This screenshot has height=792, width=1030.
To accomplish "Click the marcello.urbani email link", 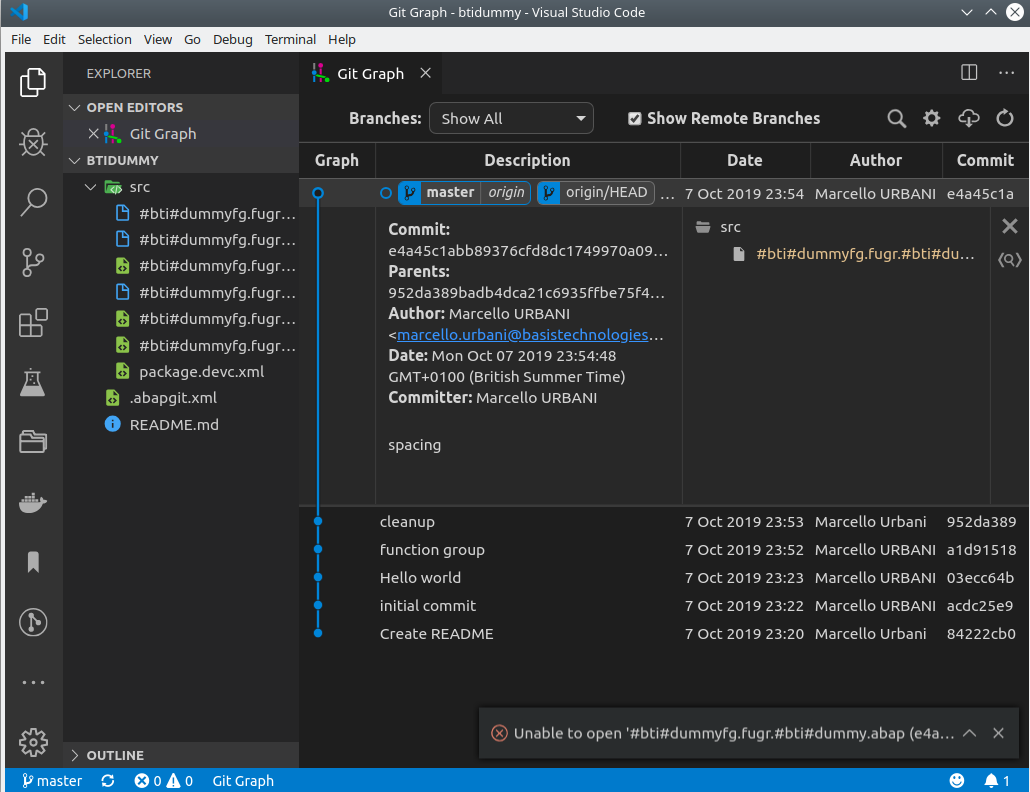I will coord(523,335).
